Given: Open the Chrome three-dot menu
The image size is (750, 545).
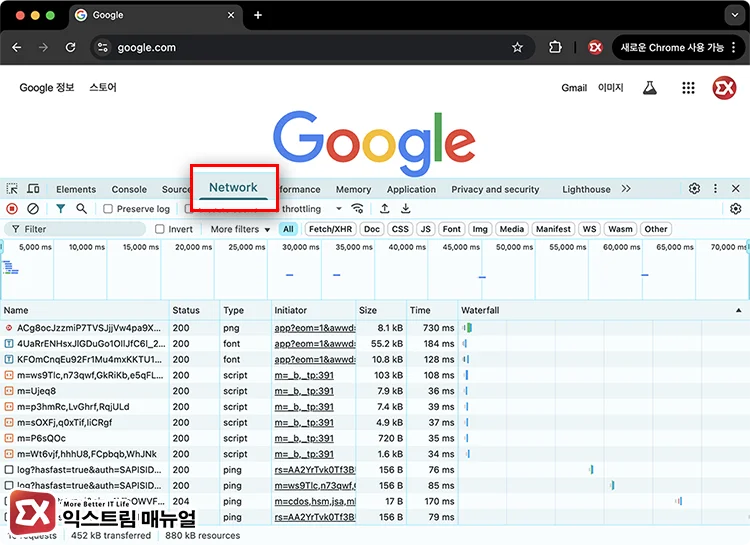Looking at the screenshot, I should coord(734,47).
